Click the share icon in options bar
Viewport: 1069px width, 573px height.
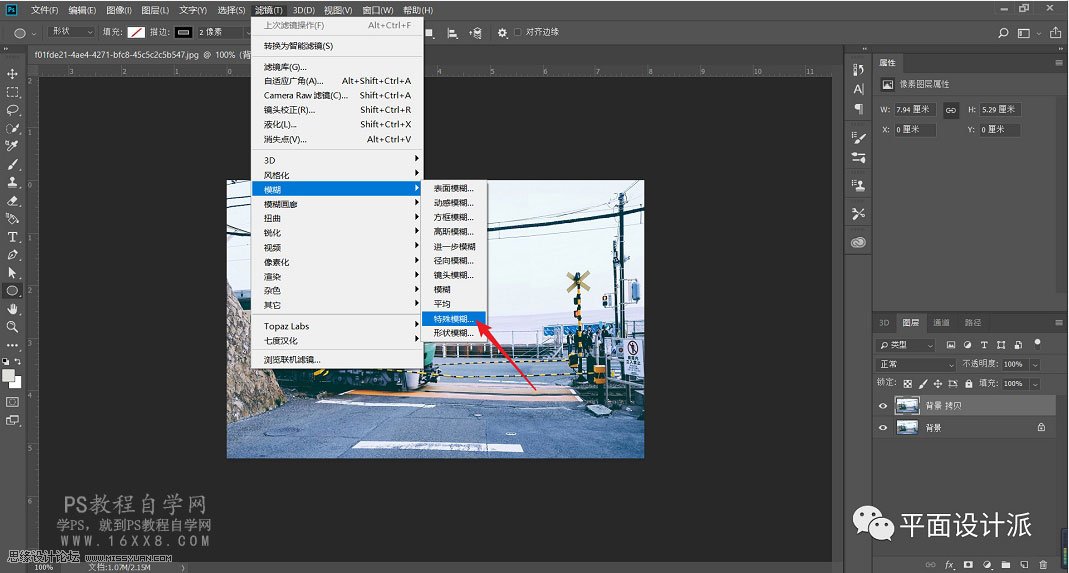click(x=1057, y=32)
